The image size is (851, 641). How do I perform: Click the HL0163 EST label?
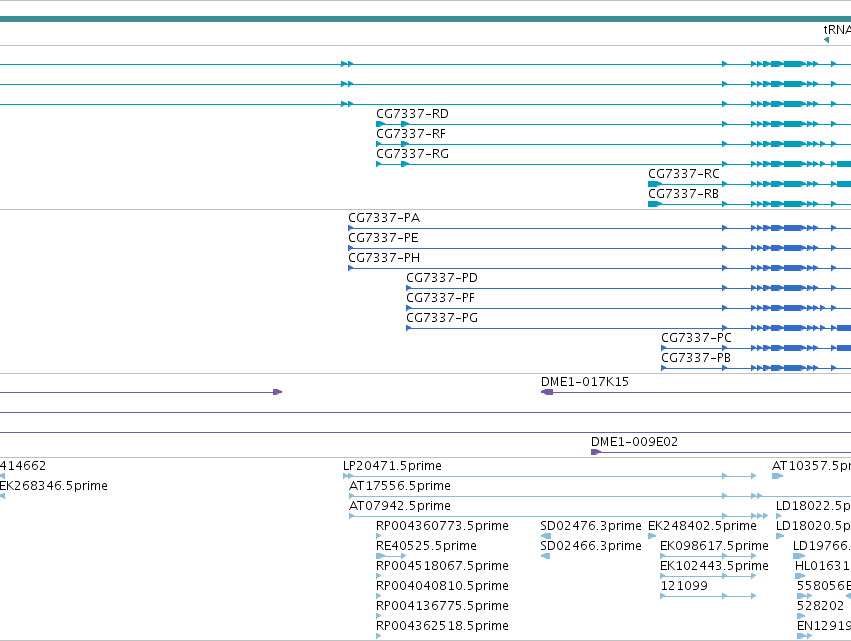pyautogui.click(x=823, y=567)
